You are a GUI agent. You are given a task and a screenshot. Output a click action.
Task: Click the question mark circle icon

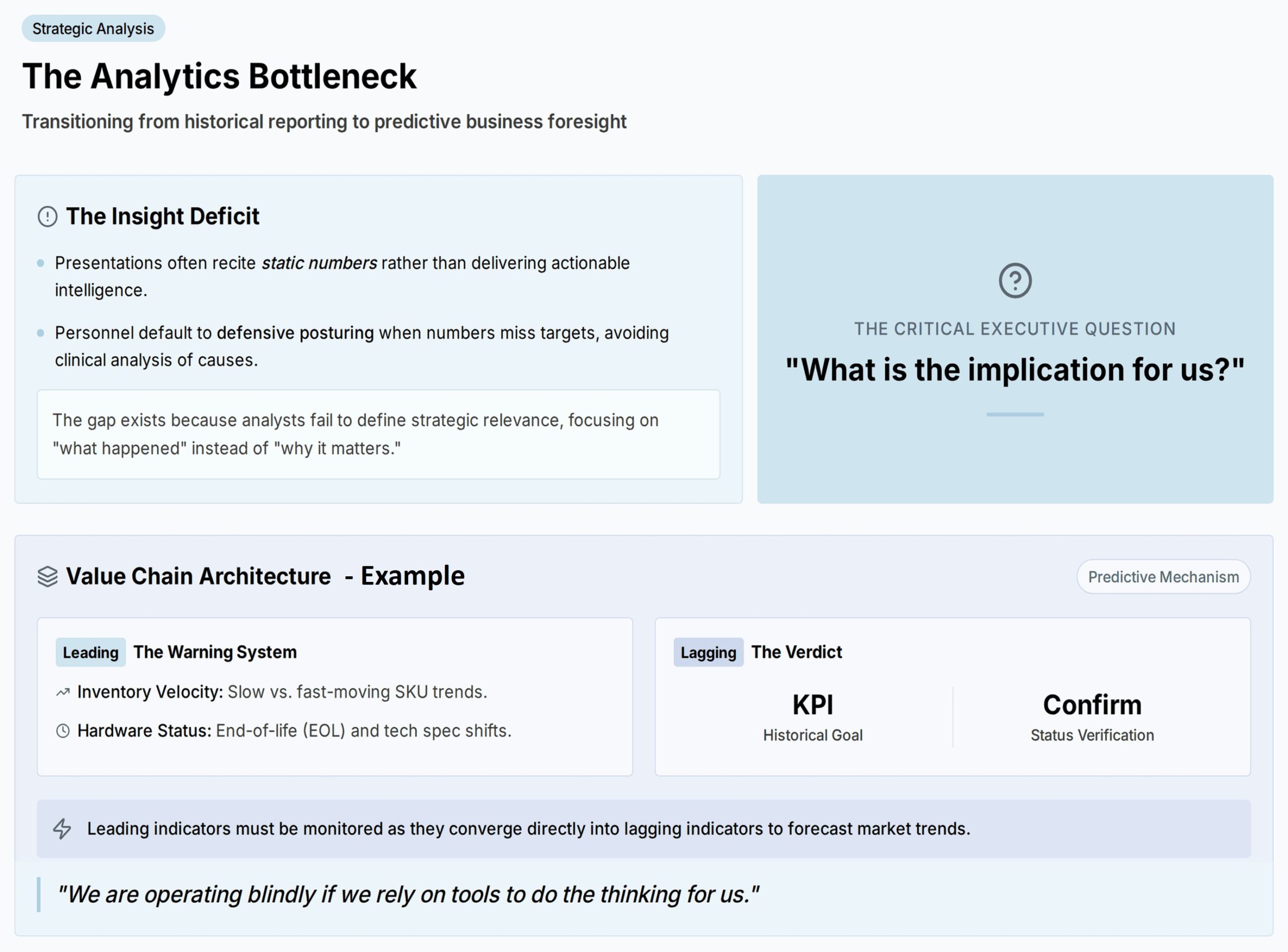1015,281
